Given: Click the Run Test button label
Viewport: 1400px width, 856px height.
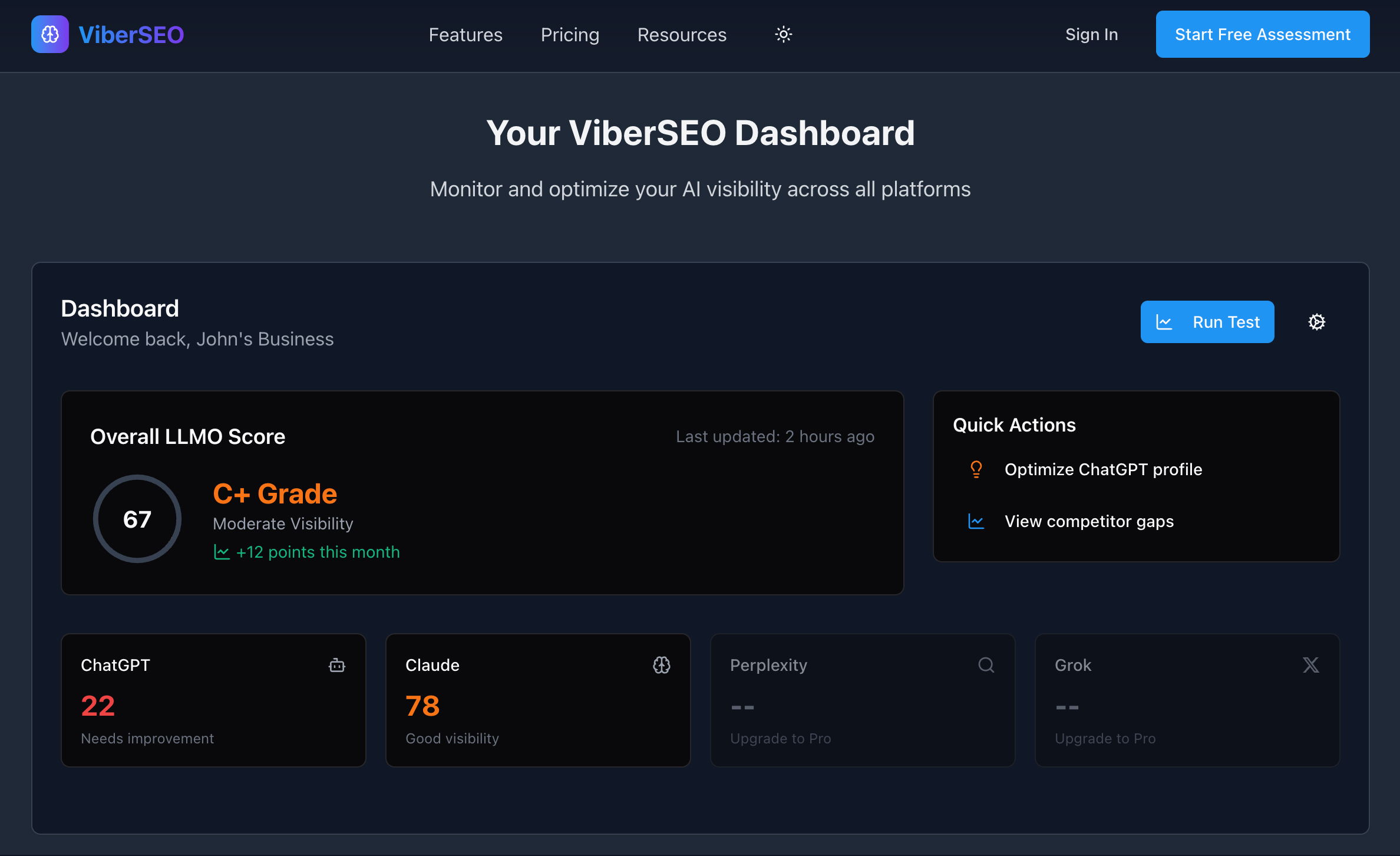Looking at the screenshot, I should [1226, 322].
